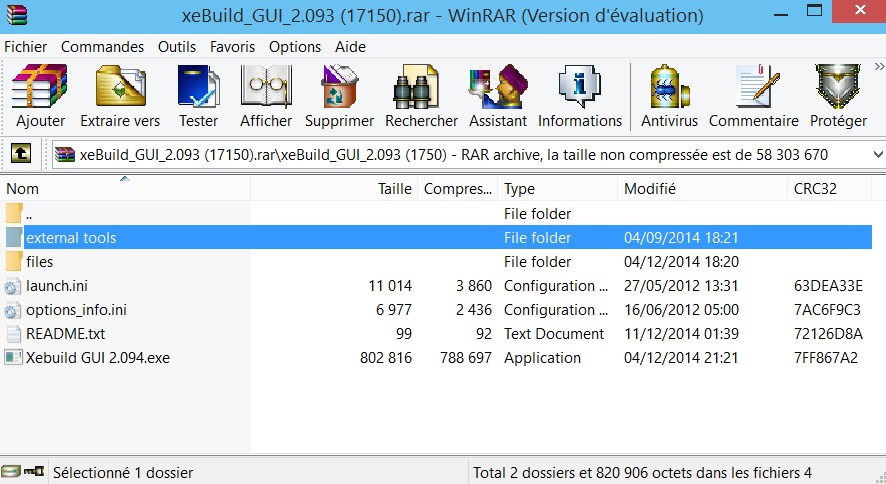
Task: Select the Xebuild GUI 2.094.exe file
Action: [x=98, y=358]
